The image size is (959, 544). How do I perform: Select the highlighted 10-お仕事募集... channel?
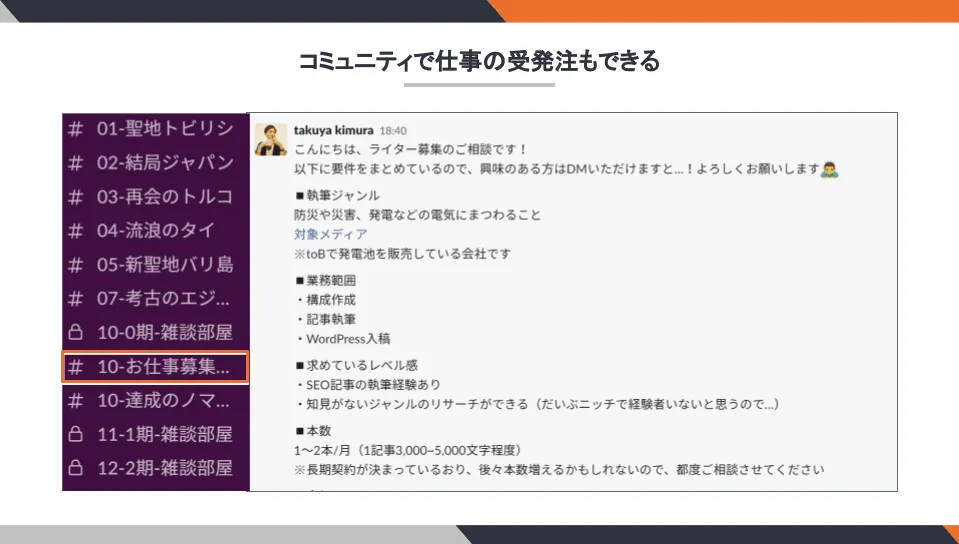pyautogui.click(x=155, y=367)
